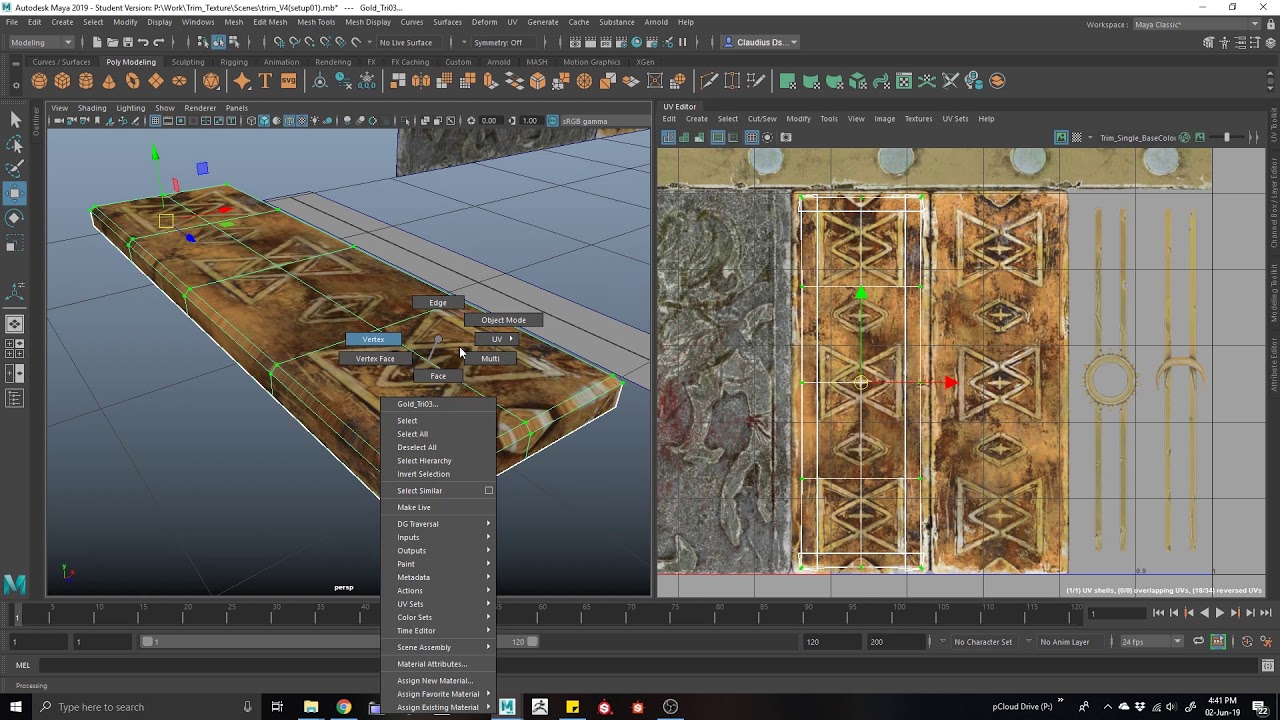The width and height of the screenshot is (1280, 720).
Task: Toggle loop playback icon near frame rate
Action: coord(1199,641)
